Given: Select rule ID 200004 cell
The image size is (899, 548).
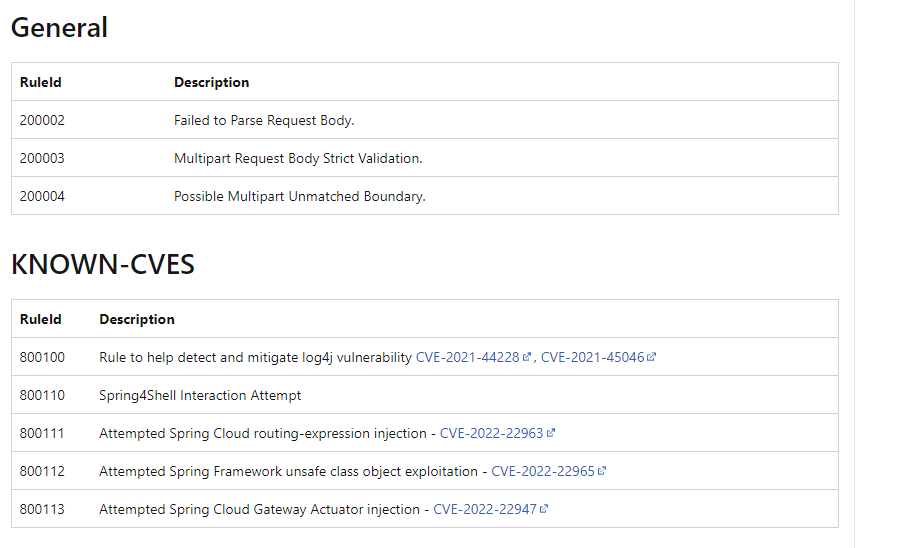Looking at the screenshot, I should tap(42, 197).
